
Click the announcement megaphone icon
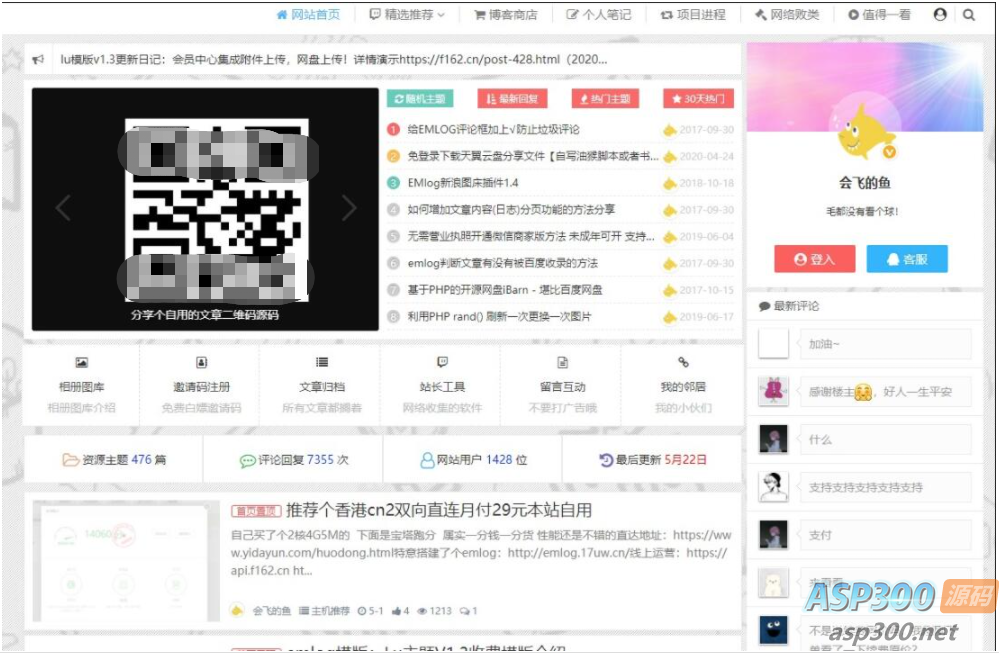[38, 59]
